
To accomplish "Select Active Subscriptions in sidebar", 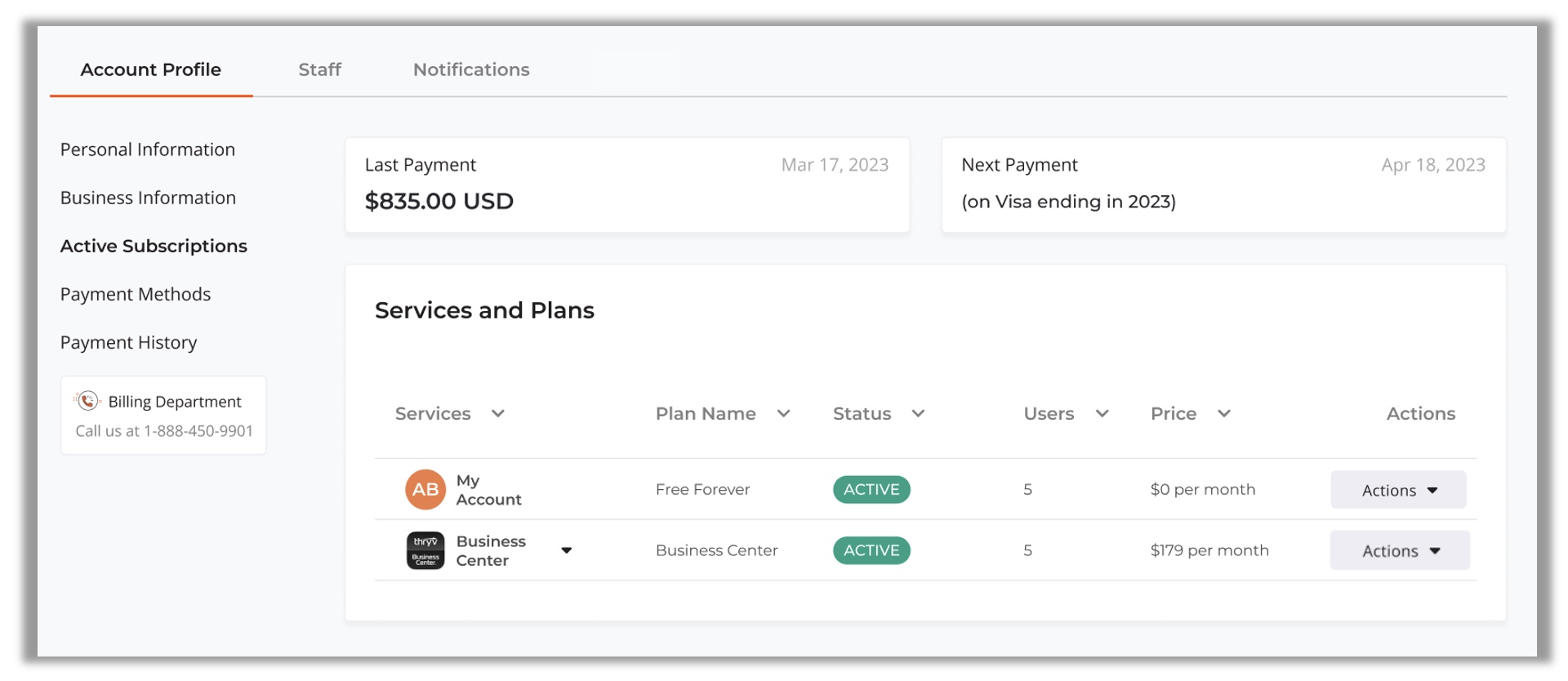I will point(154,246).
